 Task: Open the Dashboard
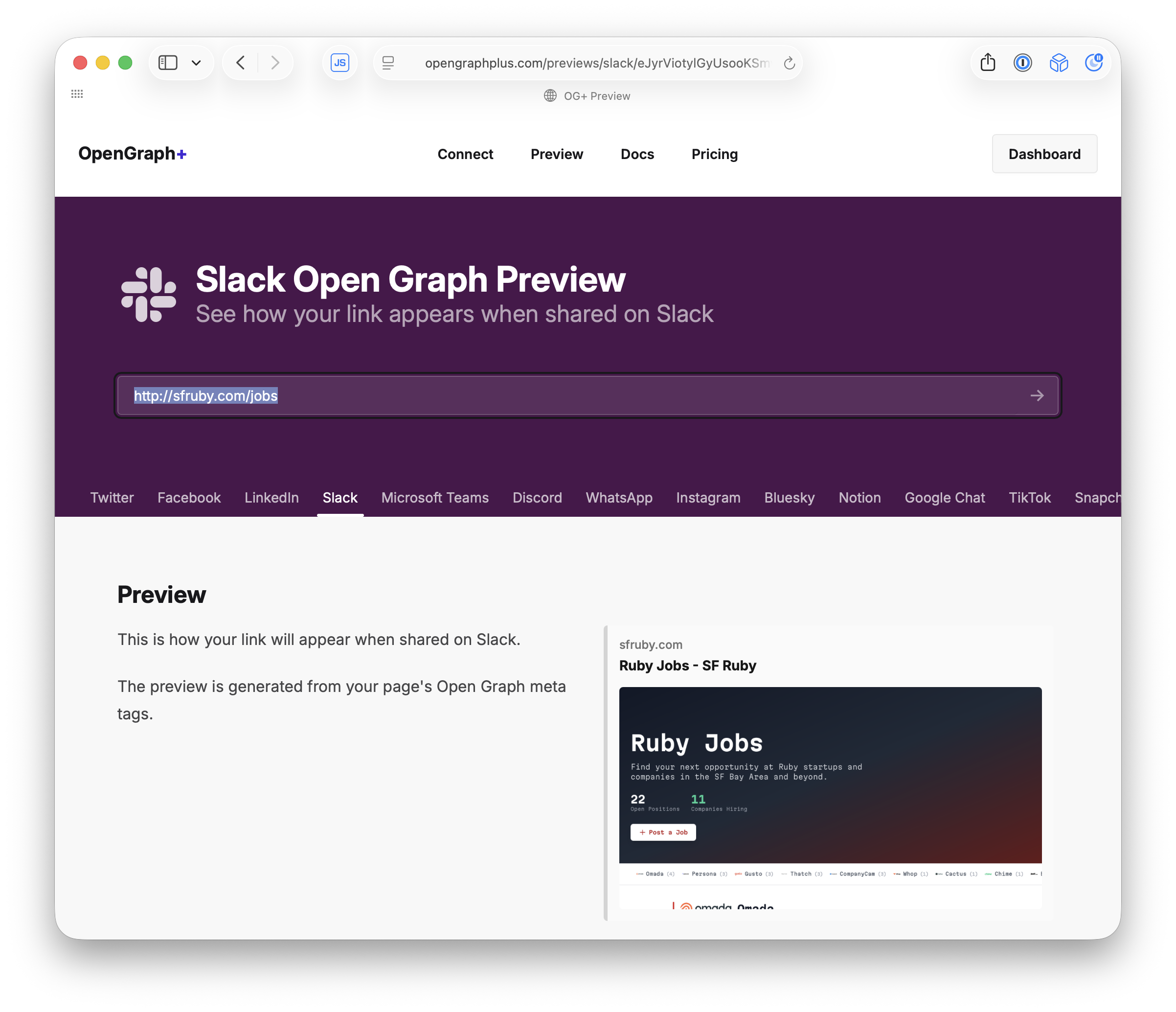click(x=1044, y=154)
